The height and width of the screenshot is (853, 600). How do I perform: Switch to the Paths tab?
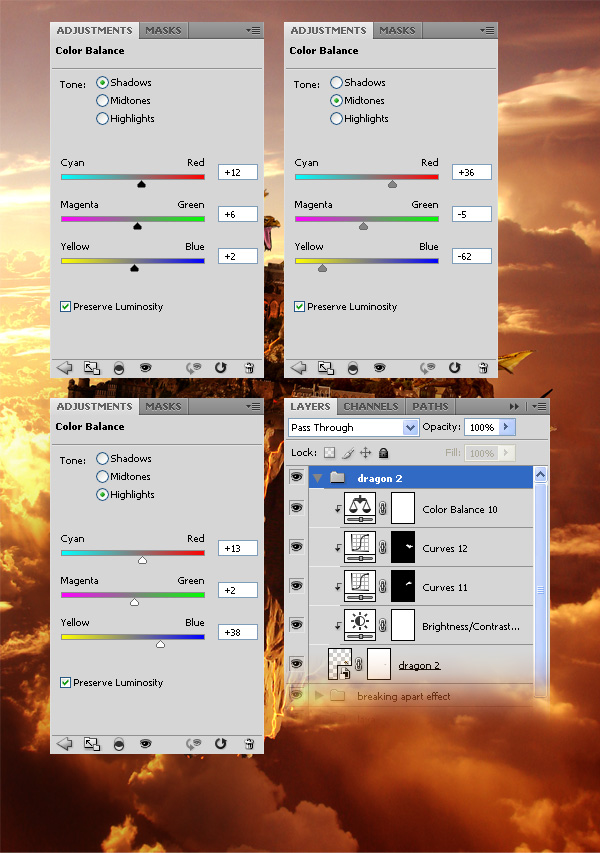coord(430,406)
